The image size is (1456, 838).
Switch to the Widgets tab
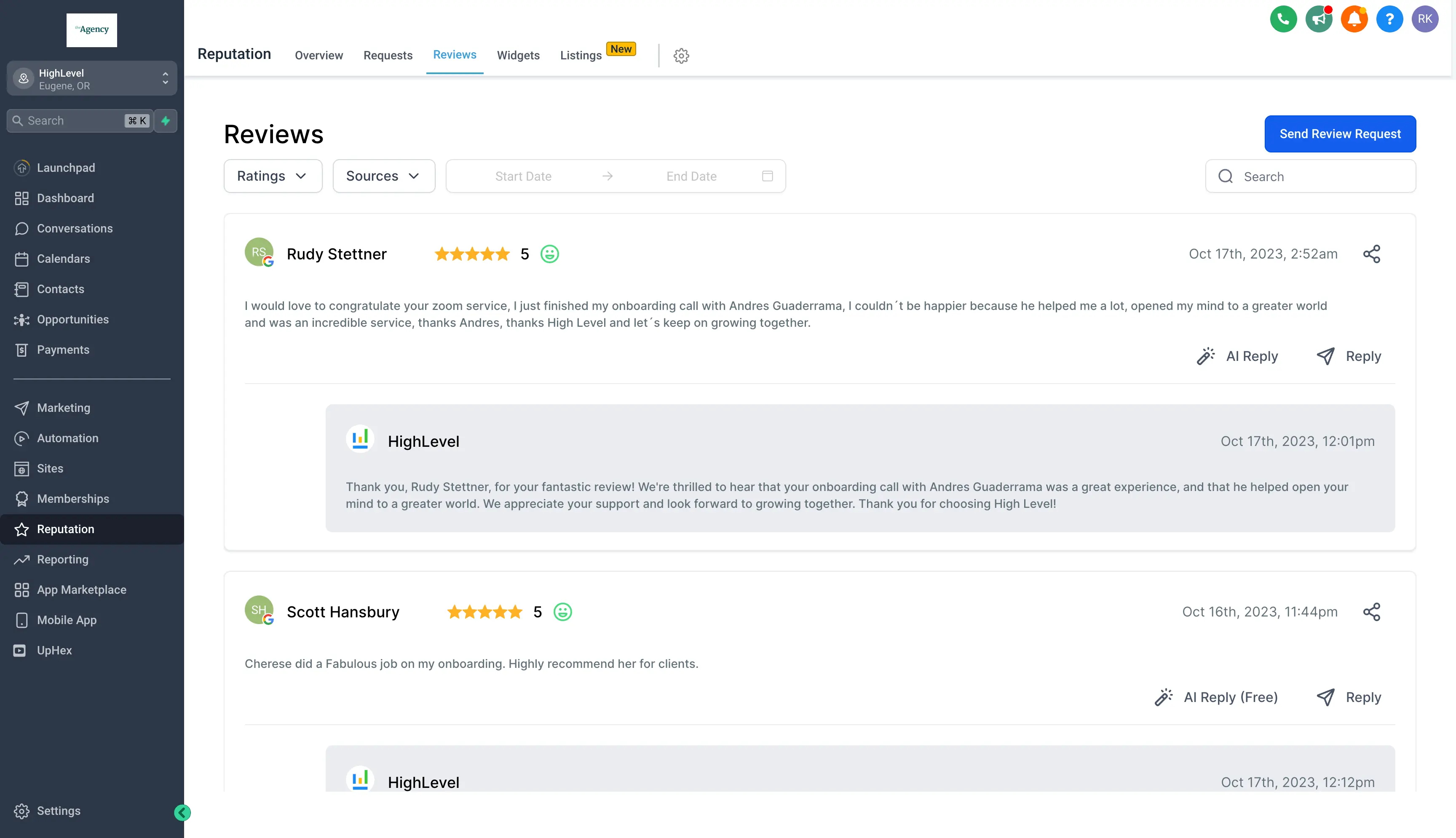pos(518,55)
